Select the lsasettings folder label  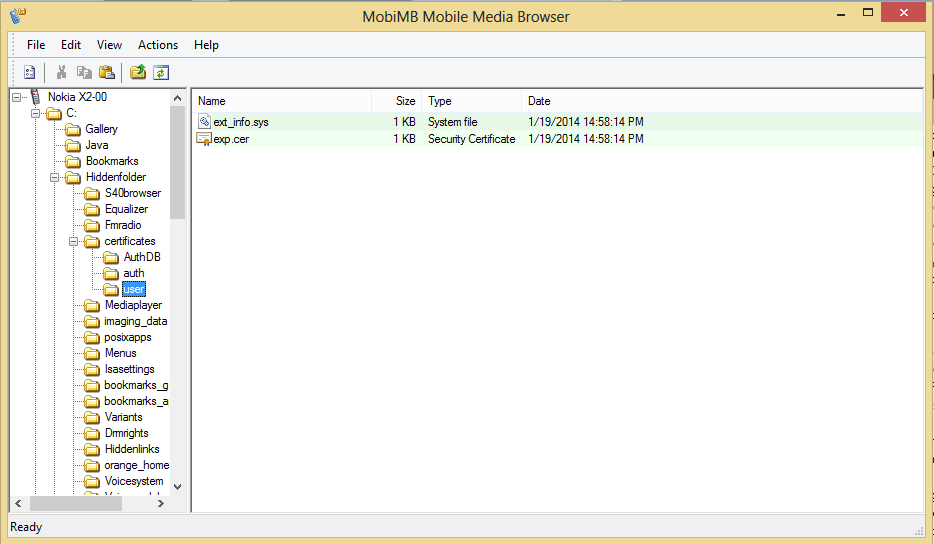[129, 369]
